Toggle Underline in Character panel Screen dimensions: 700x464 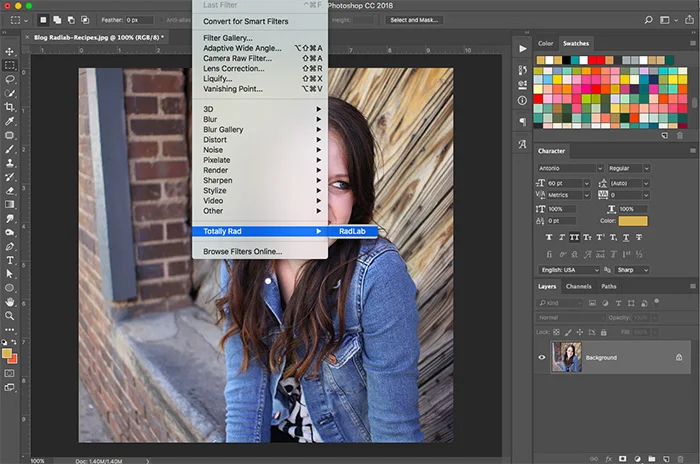(626, 238)
